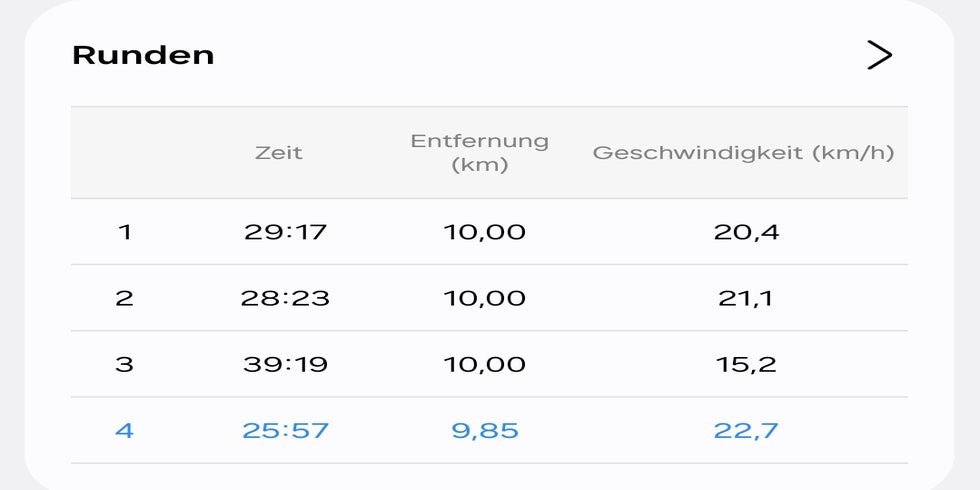Click lap 1 speed 20,4
This screenshot has height=490, width=980.
(x=746, y=232)
